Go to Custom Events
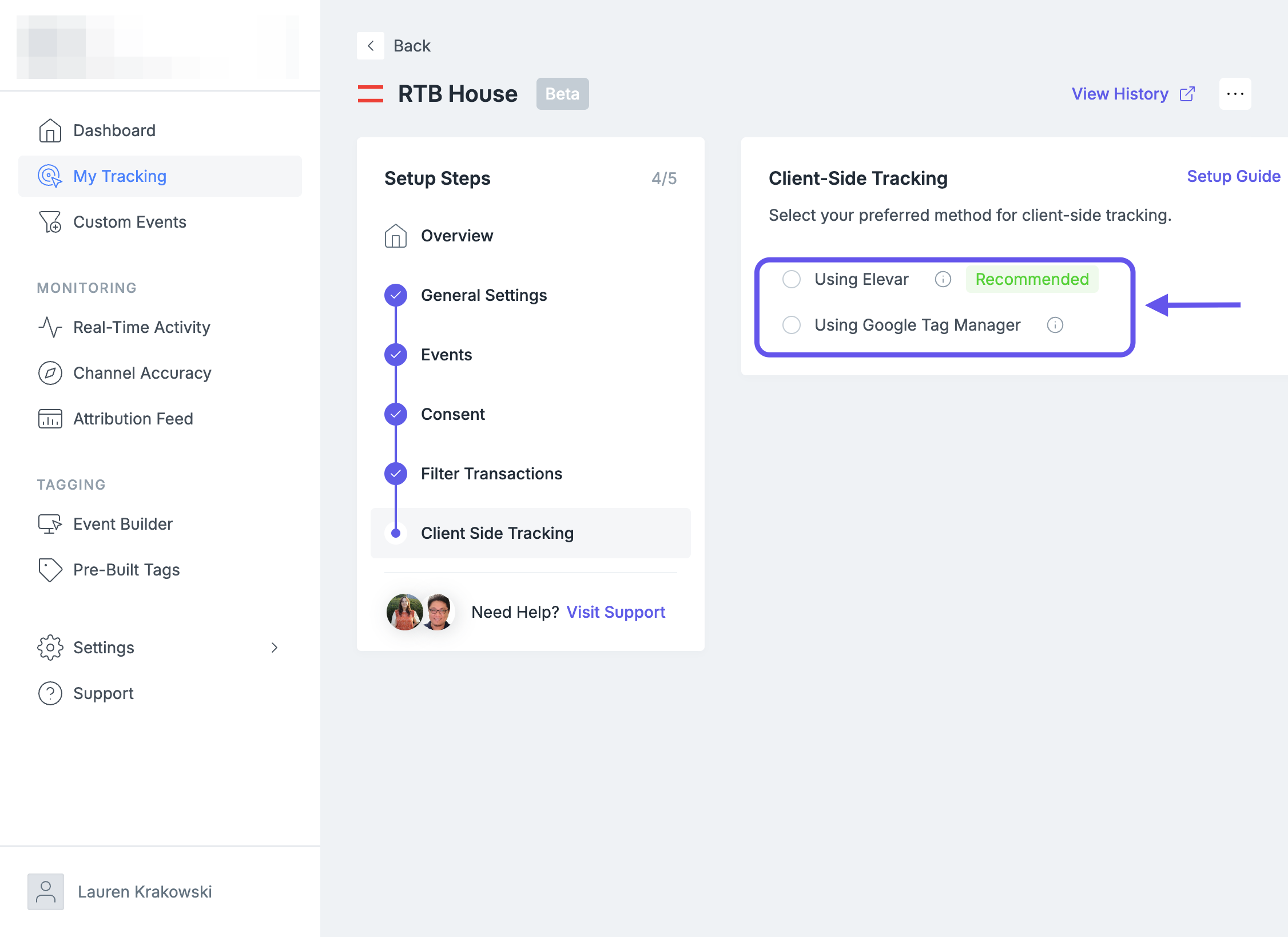Image resolution: width=1288 pixels, height=937 pixels. point(160,222)
